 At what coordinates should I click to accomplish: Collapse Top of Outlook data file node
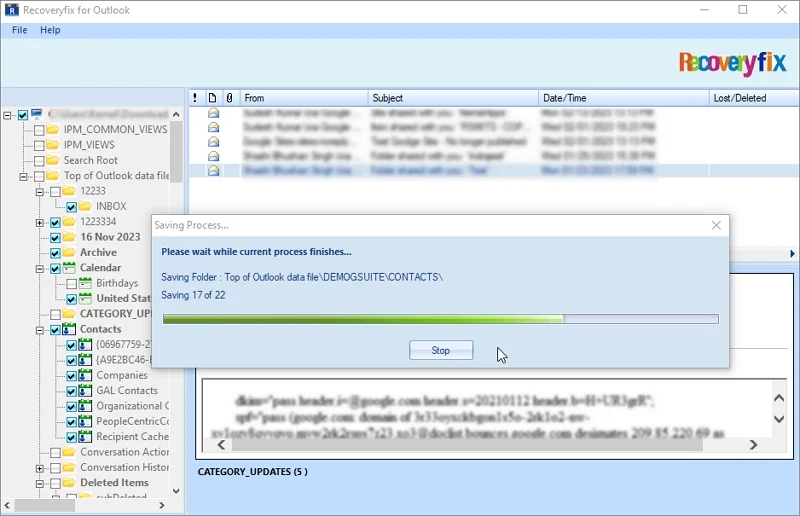click(23, 177)
